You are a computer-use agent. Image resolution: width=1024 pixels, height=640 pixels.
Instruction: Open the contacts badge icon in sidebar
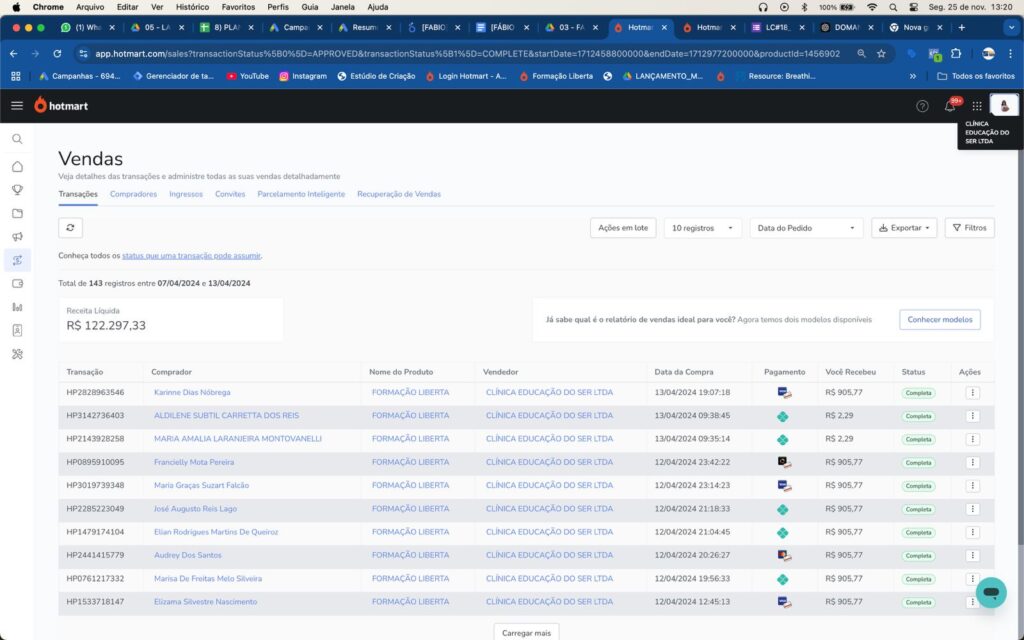(18, 330)
